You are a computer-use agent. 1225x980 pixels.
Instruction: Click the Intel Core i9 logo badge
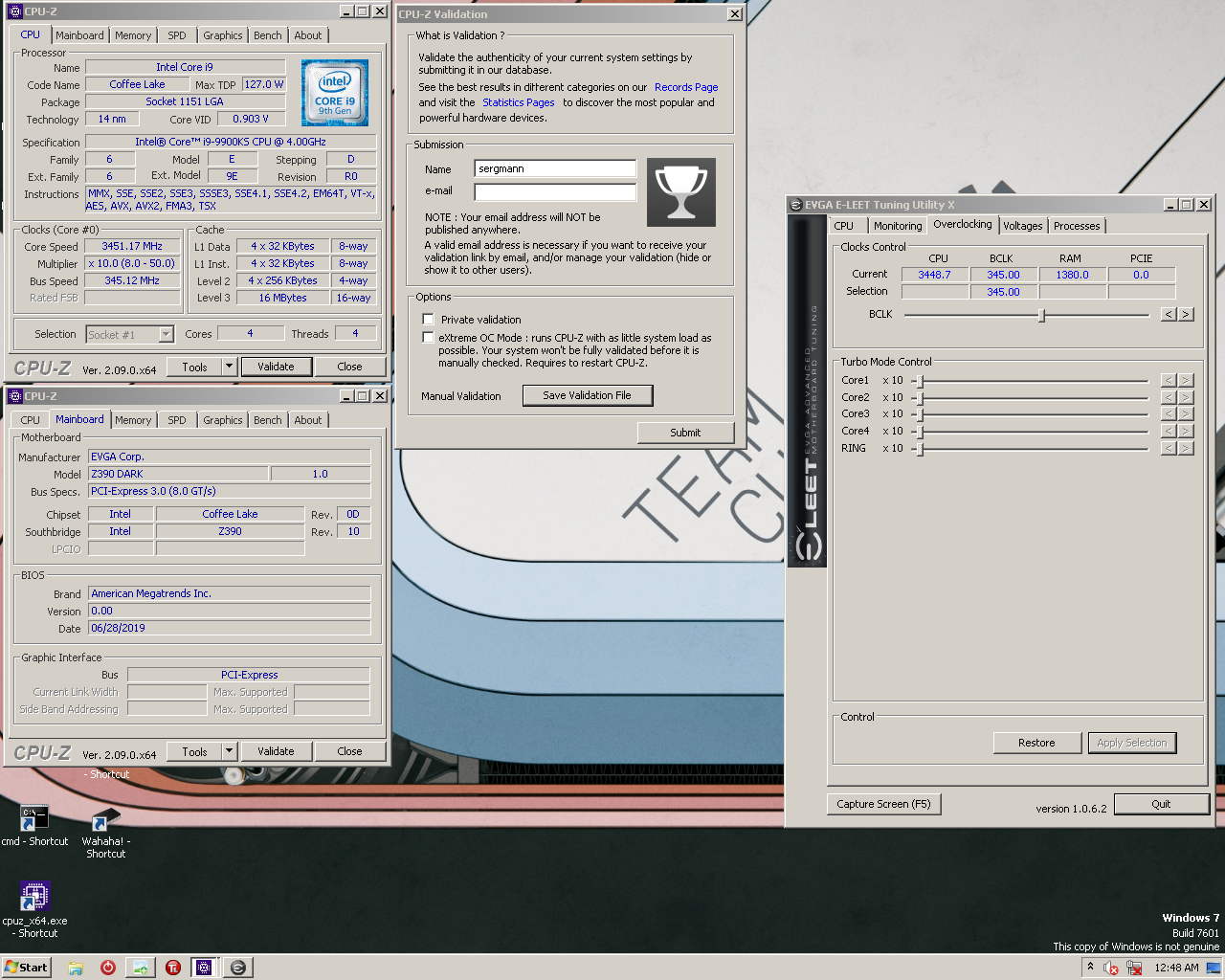click(335, 93)
